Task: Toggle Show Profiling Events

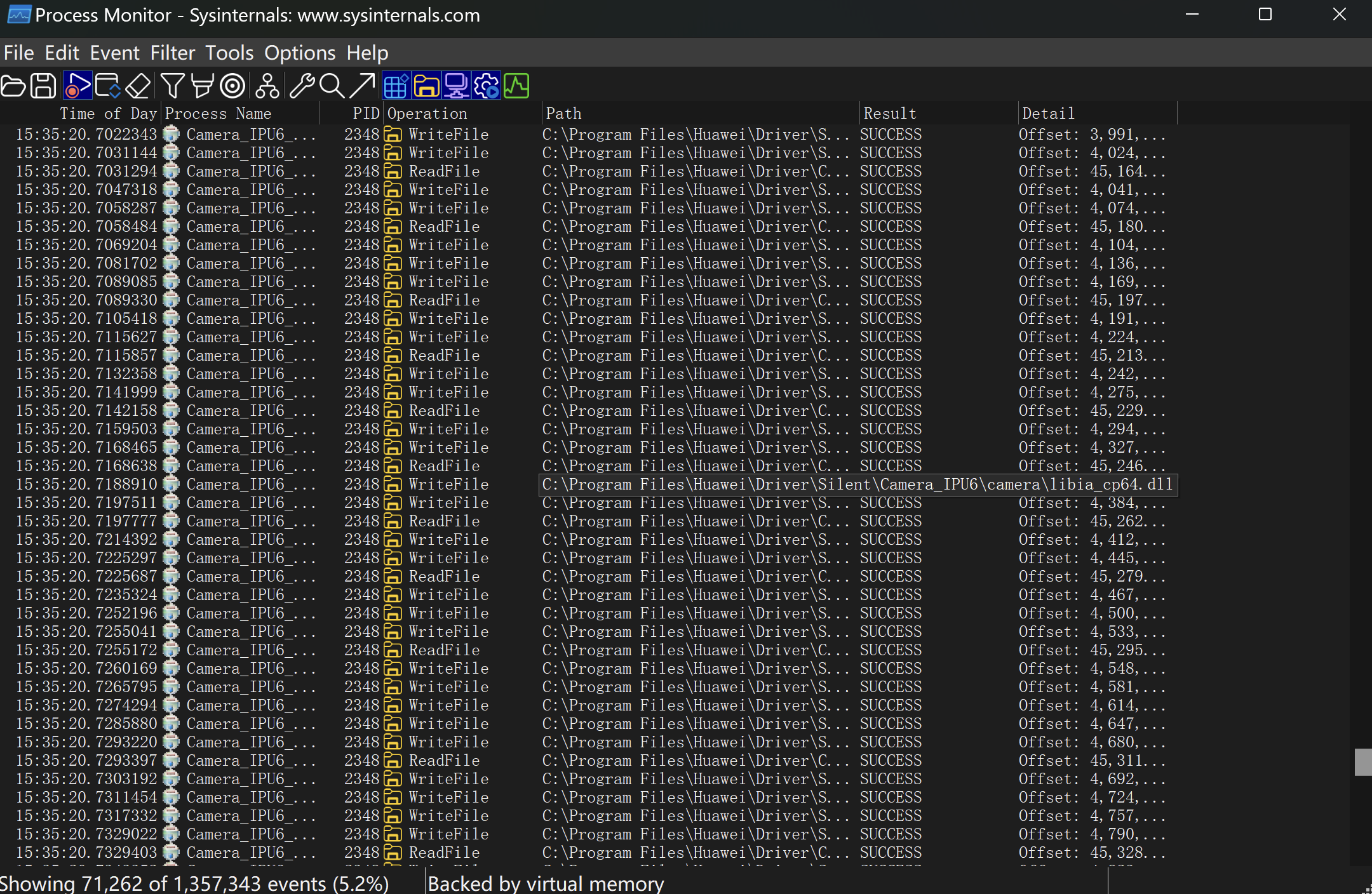Action: point(516,86)
